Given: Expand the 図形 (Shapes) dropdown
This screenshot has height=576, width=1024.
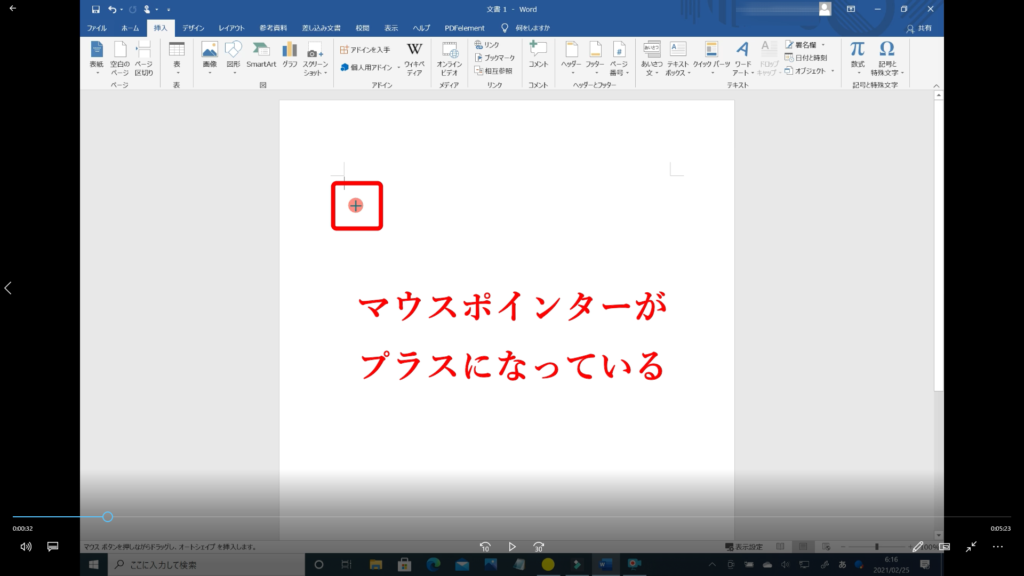Looking at the screenshot, I should pyautogui.click(x=233, y=72).
